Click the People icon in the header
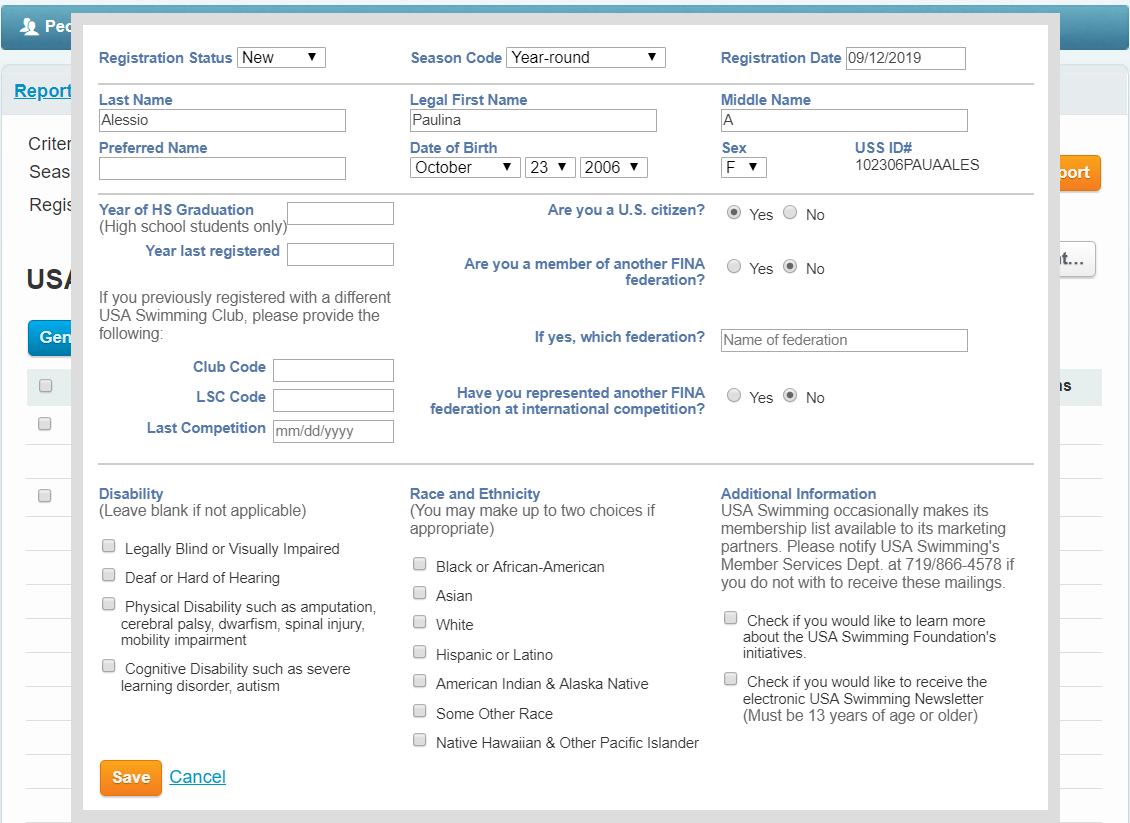The width and height of the screenshot is (1130, 823). point(29,27)
